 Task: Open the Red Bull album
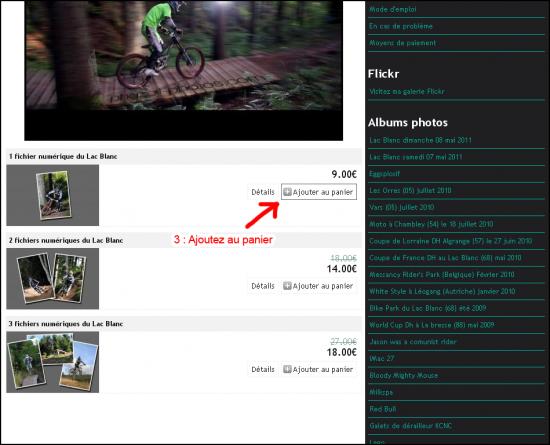[383, 409]
